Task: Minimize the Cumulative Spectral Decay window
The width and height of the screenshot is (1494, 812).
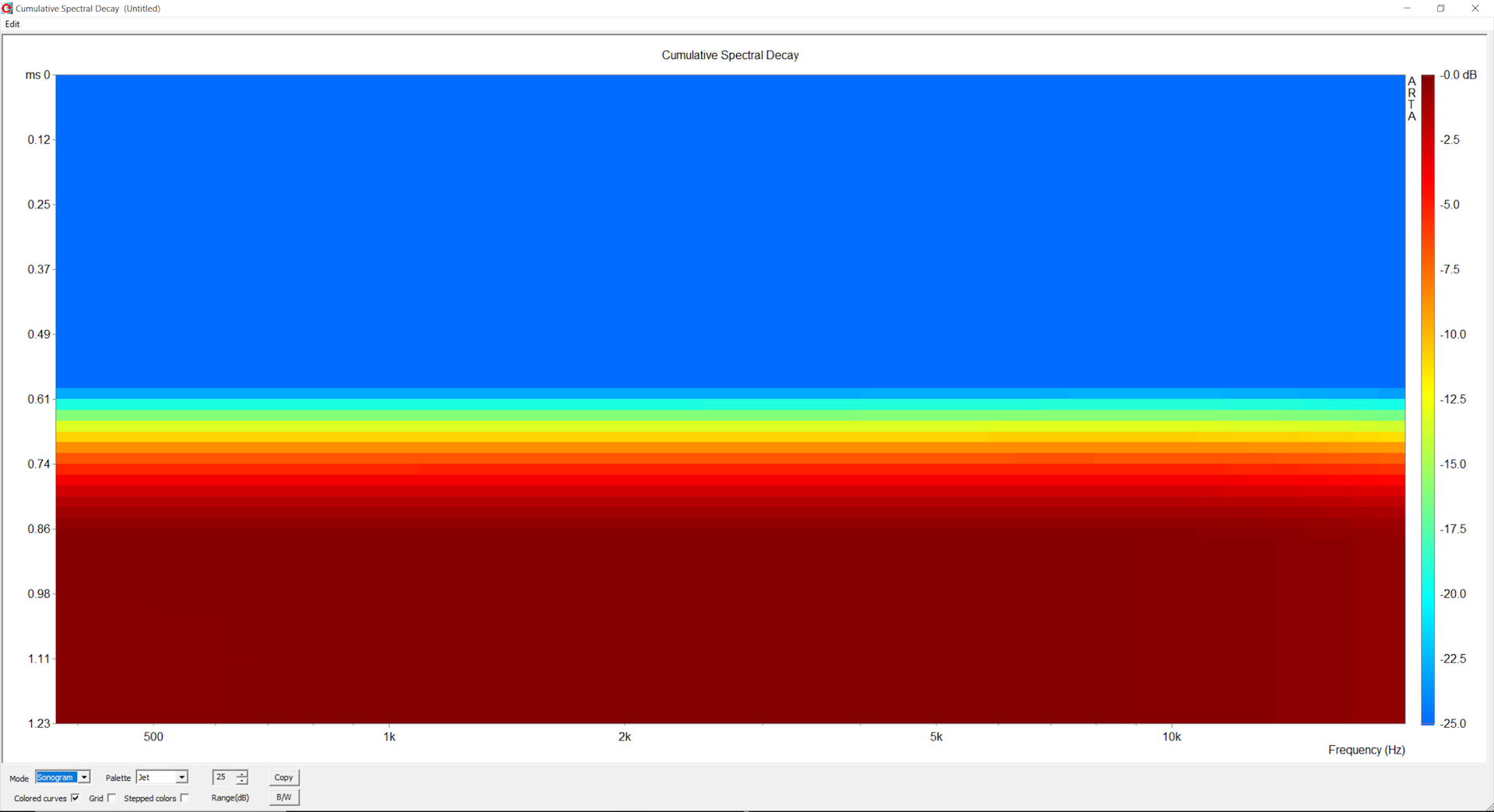Action: pos(1407,9)
